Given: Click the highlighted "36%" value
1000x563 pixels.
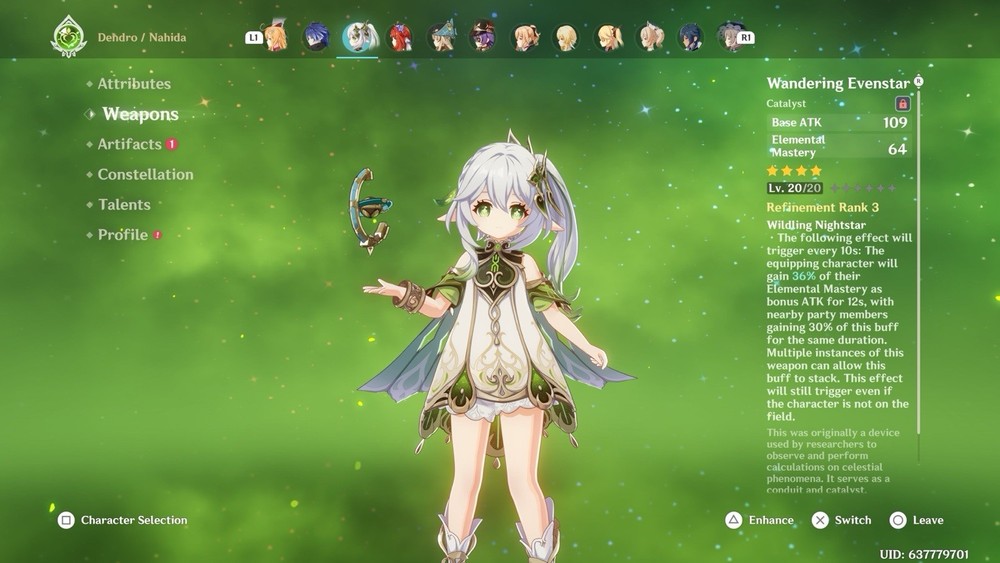Looking at the screenshot, I should pos(804,276).
